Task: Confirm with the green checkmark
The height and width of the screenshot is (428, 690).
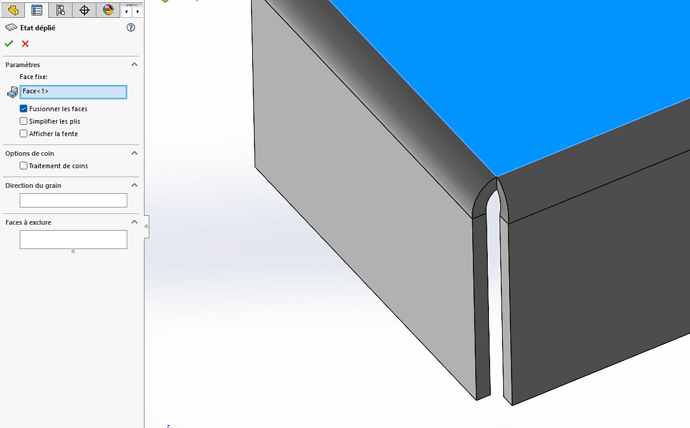Action: click(9, 44)
